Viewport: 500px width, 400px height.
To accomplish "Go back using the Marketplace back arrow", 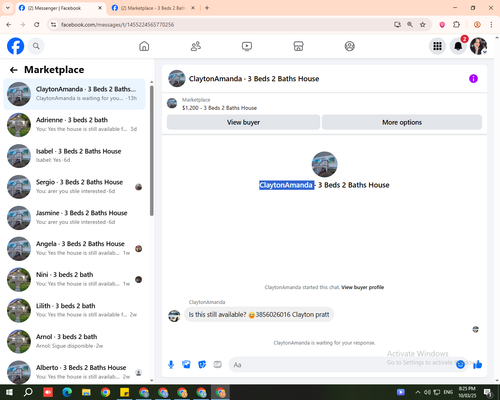I will pyautogui.click(x=14, y=70).
